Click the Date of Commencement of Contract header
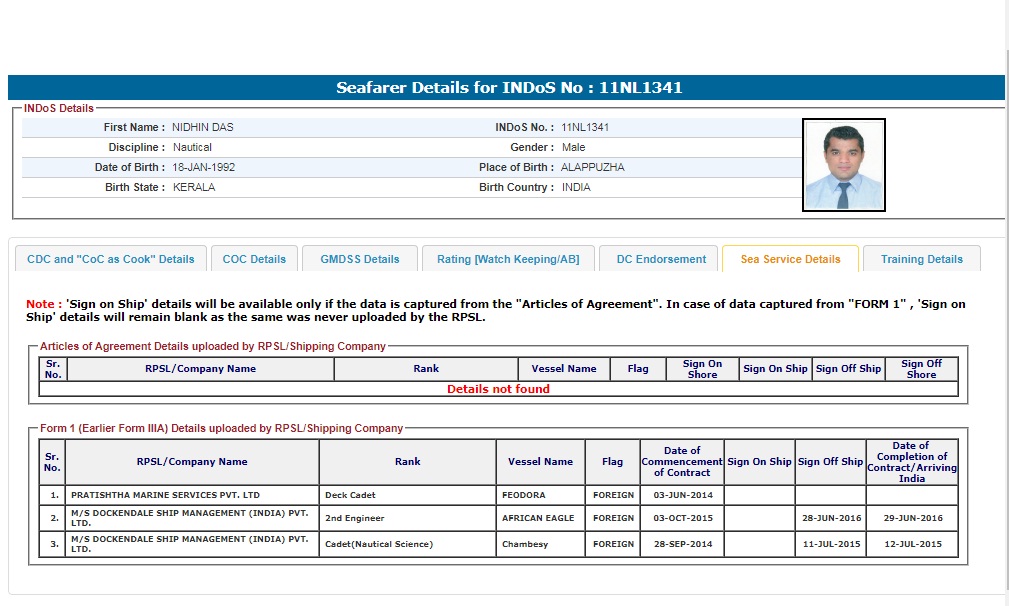 pos(681,462)
